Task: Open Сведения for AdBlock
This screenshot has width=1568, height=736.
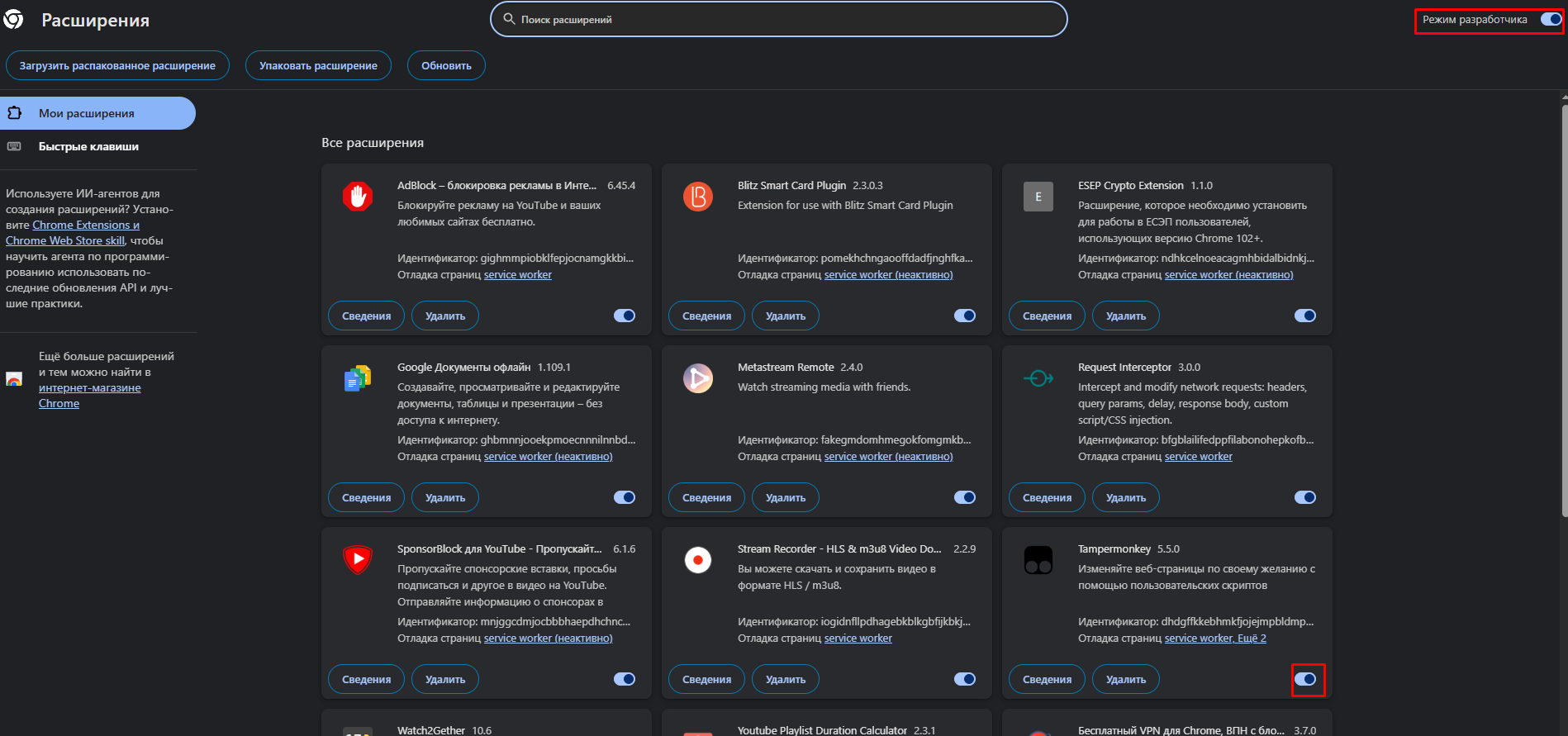Action: pos(366,316)
